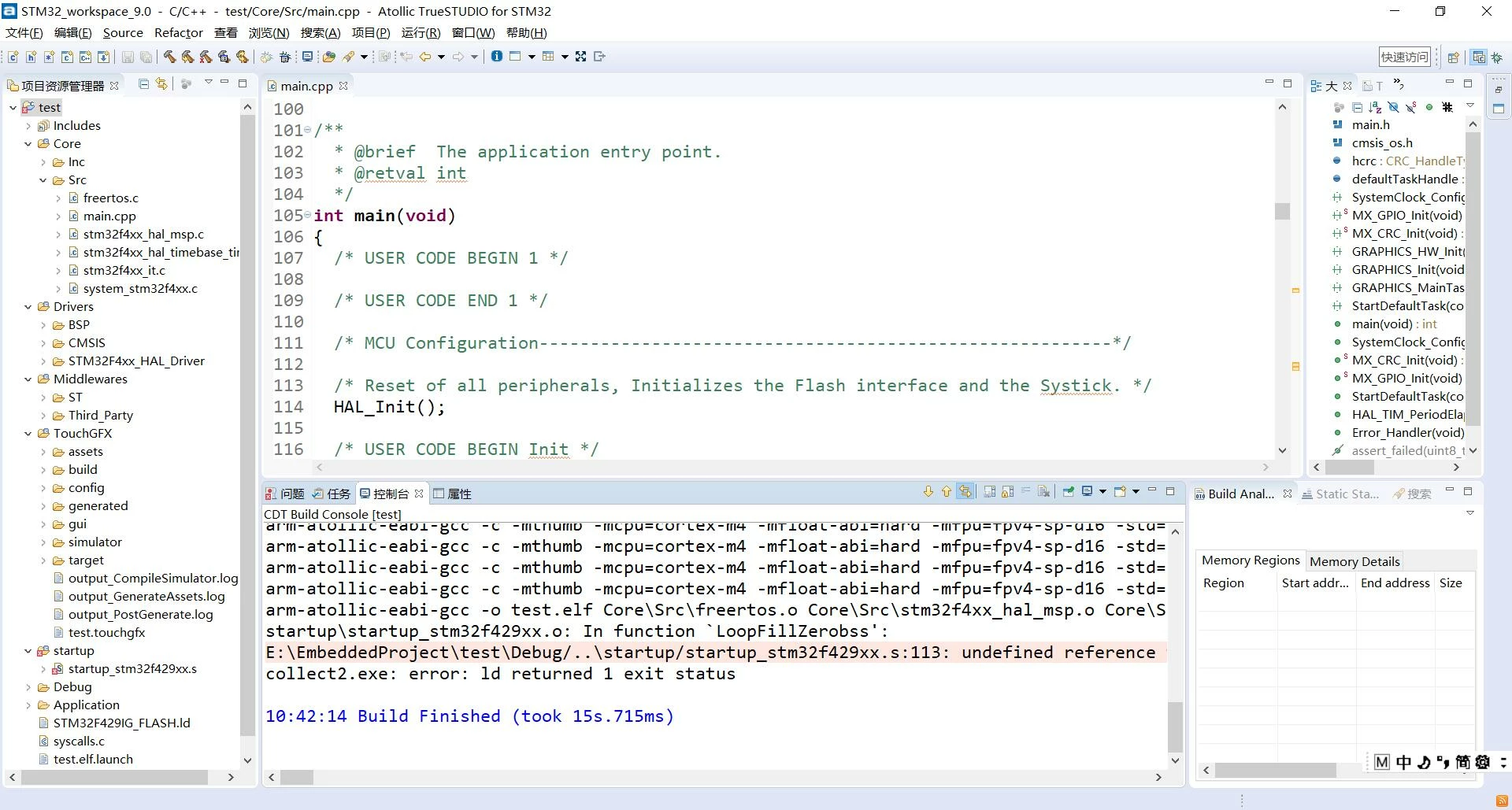1512x810 pixels.
Task: Open the Source menu
Action: 123,32
